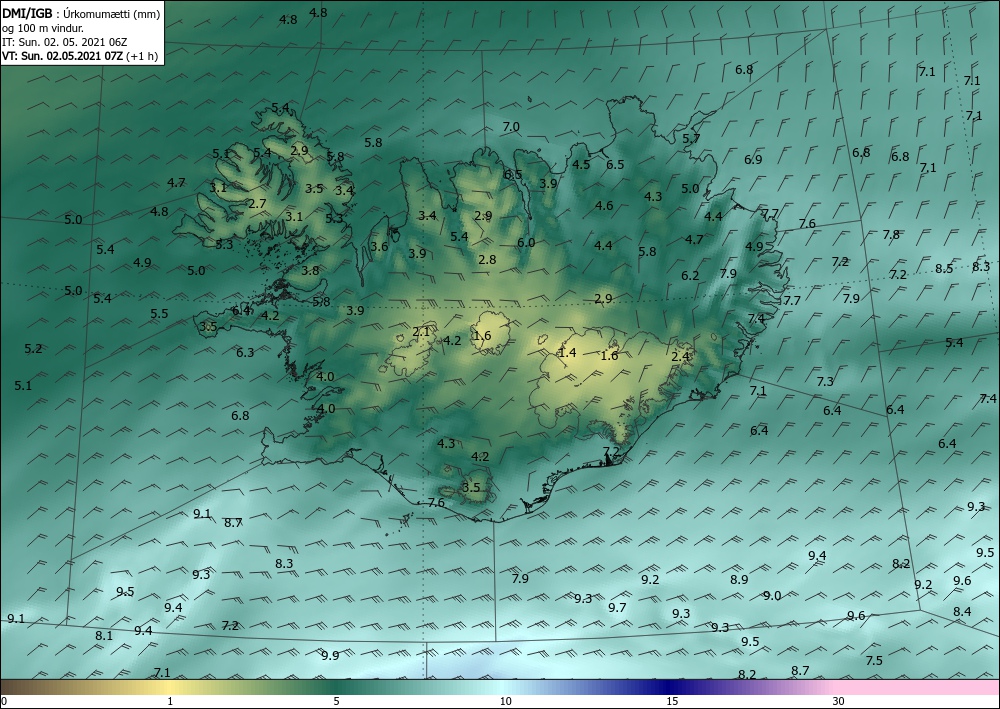
Task: Click the map value 6.9
Action: pos(753,159)
